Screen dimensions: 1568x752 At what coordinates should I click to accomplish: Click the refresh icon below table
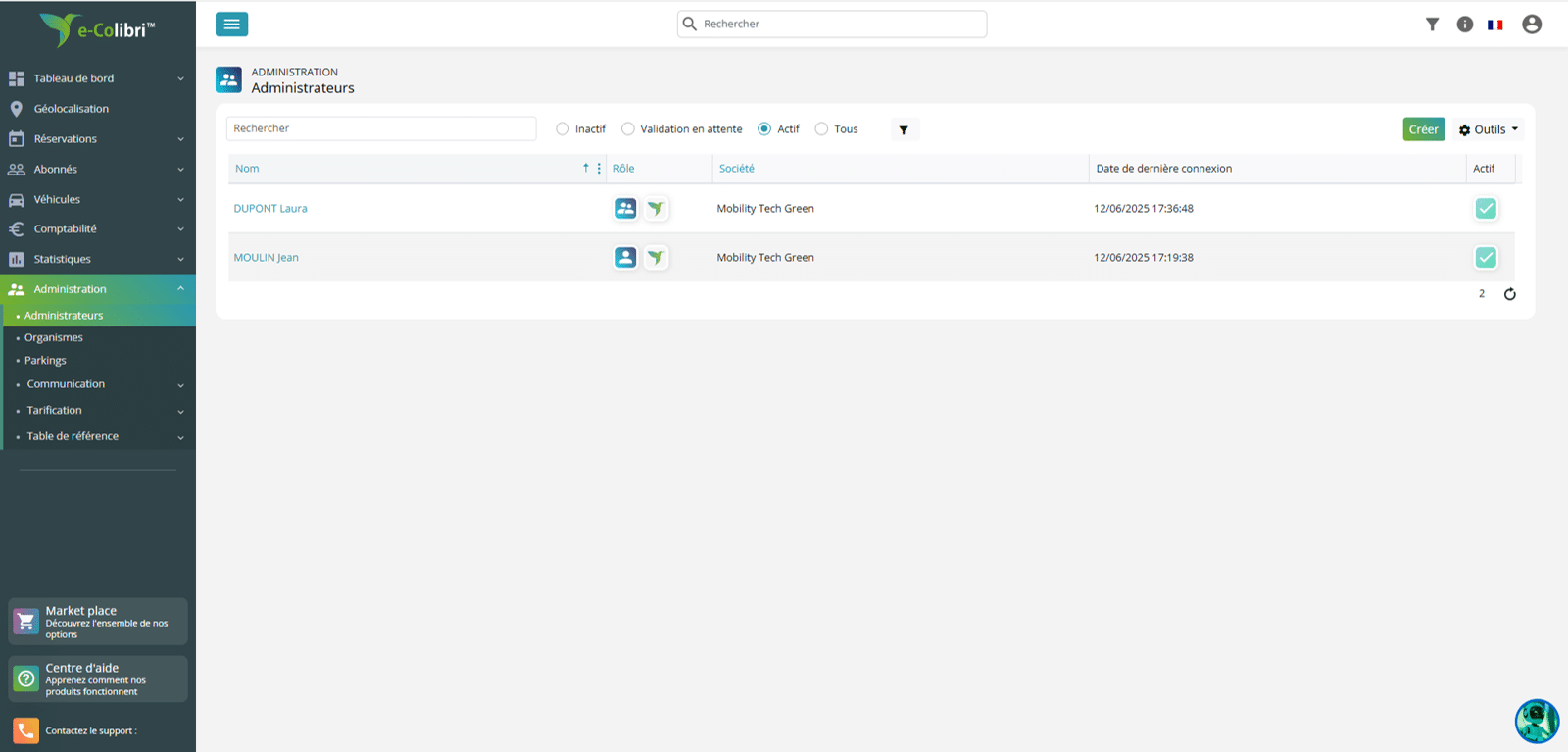tap(1510, 294)
